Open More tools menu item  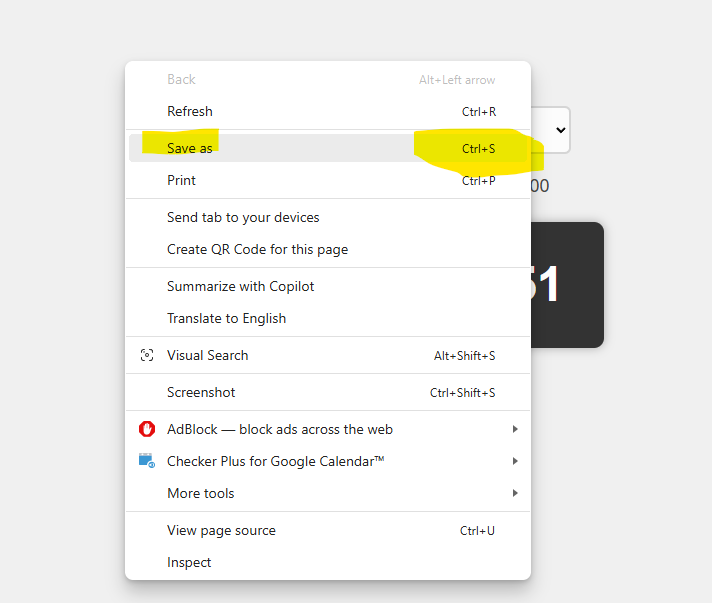click(201, 493)
